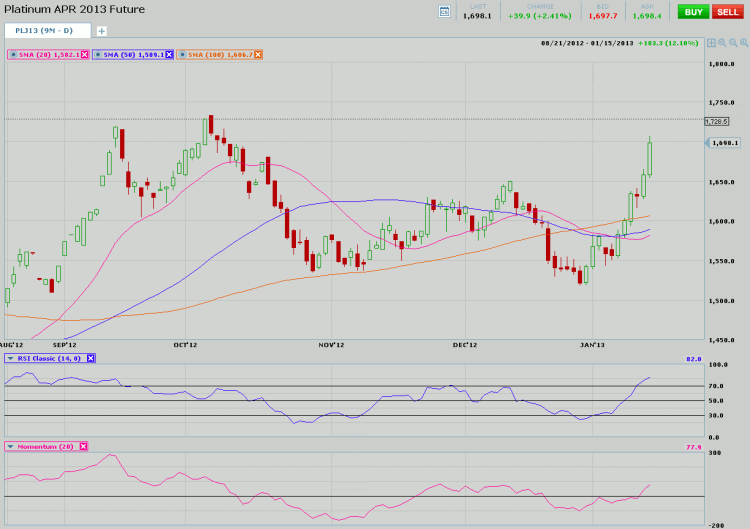750x529 pixels.
Task: Open the calendar icon beside LAST price
Action: point(444,11)
